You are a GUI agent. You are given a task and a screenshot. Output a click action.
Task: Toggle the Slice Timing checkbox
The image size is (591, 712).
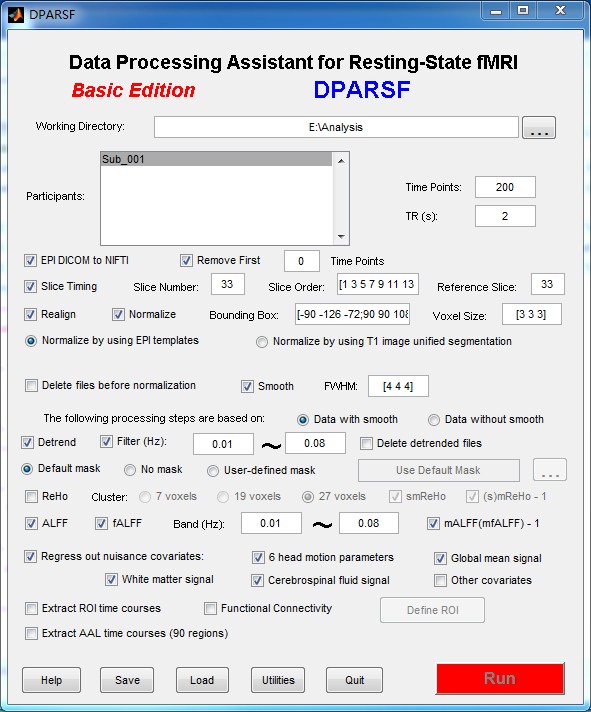30,287
